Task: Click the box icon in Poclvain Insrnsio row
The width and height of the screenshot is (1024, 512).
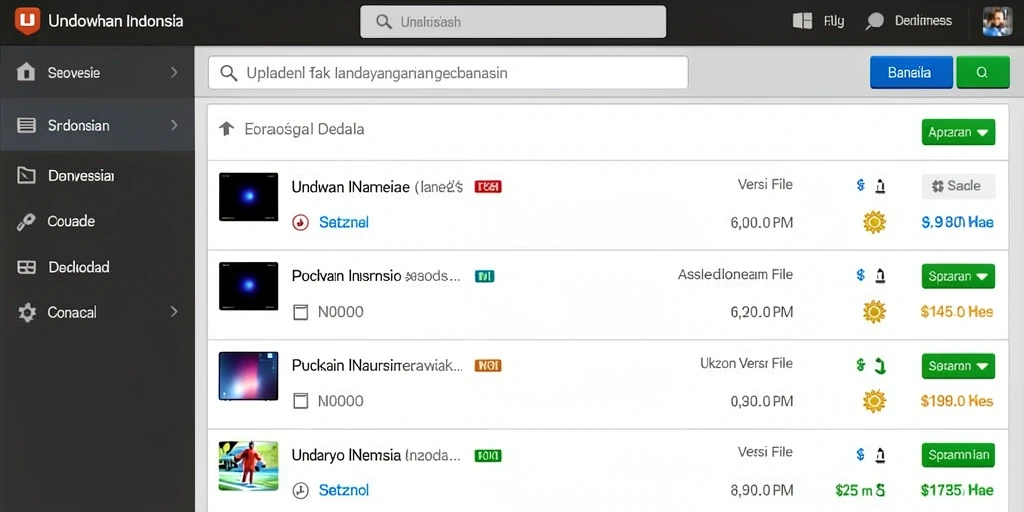Action: coord(300,312)
